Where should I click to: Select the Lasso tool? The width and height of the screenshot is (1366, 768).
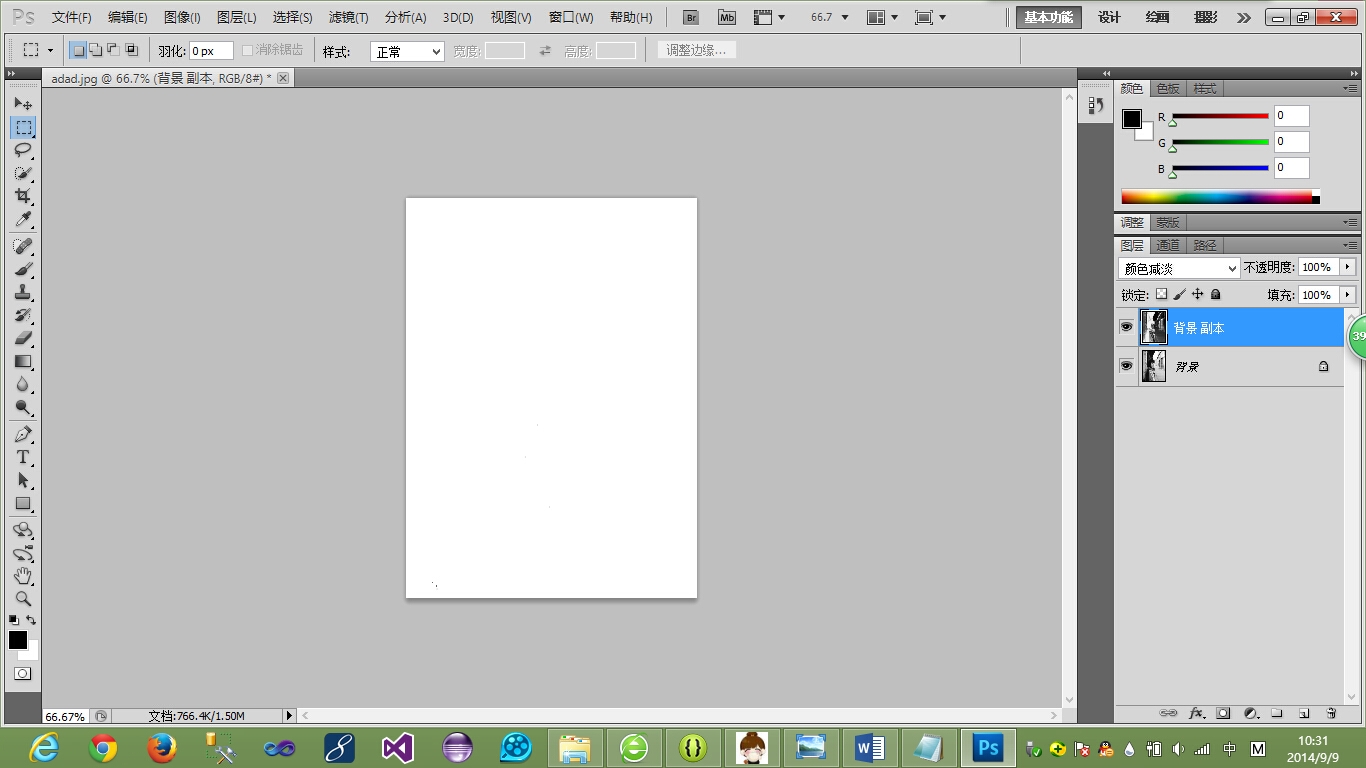tap(23, 150)
